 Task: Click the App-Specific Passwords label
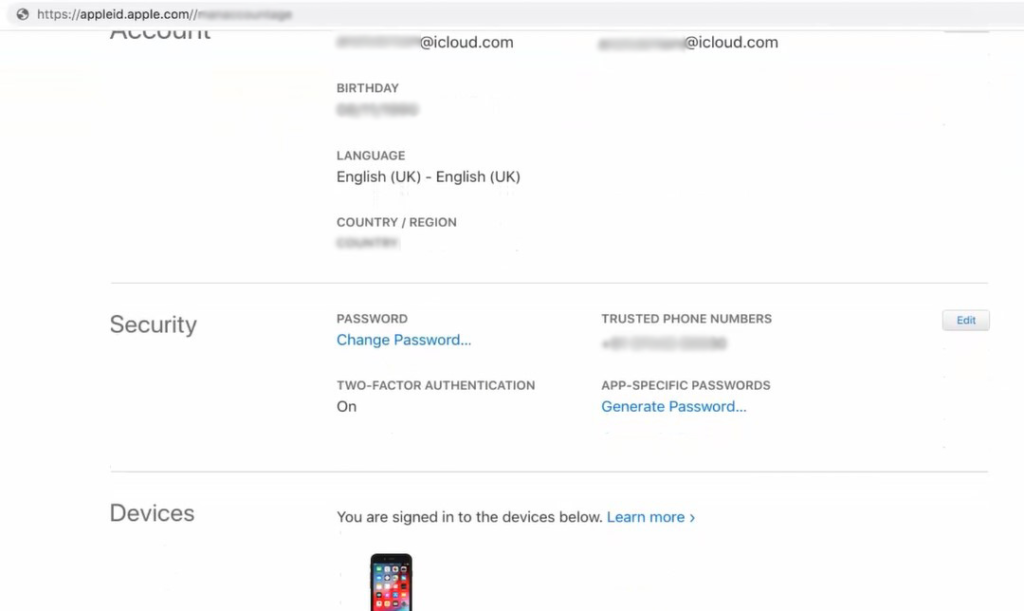coord(686,385)
